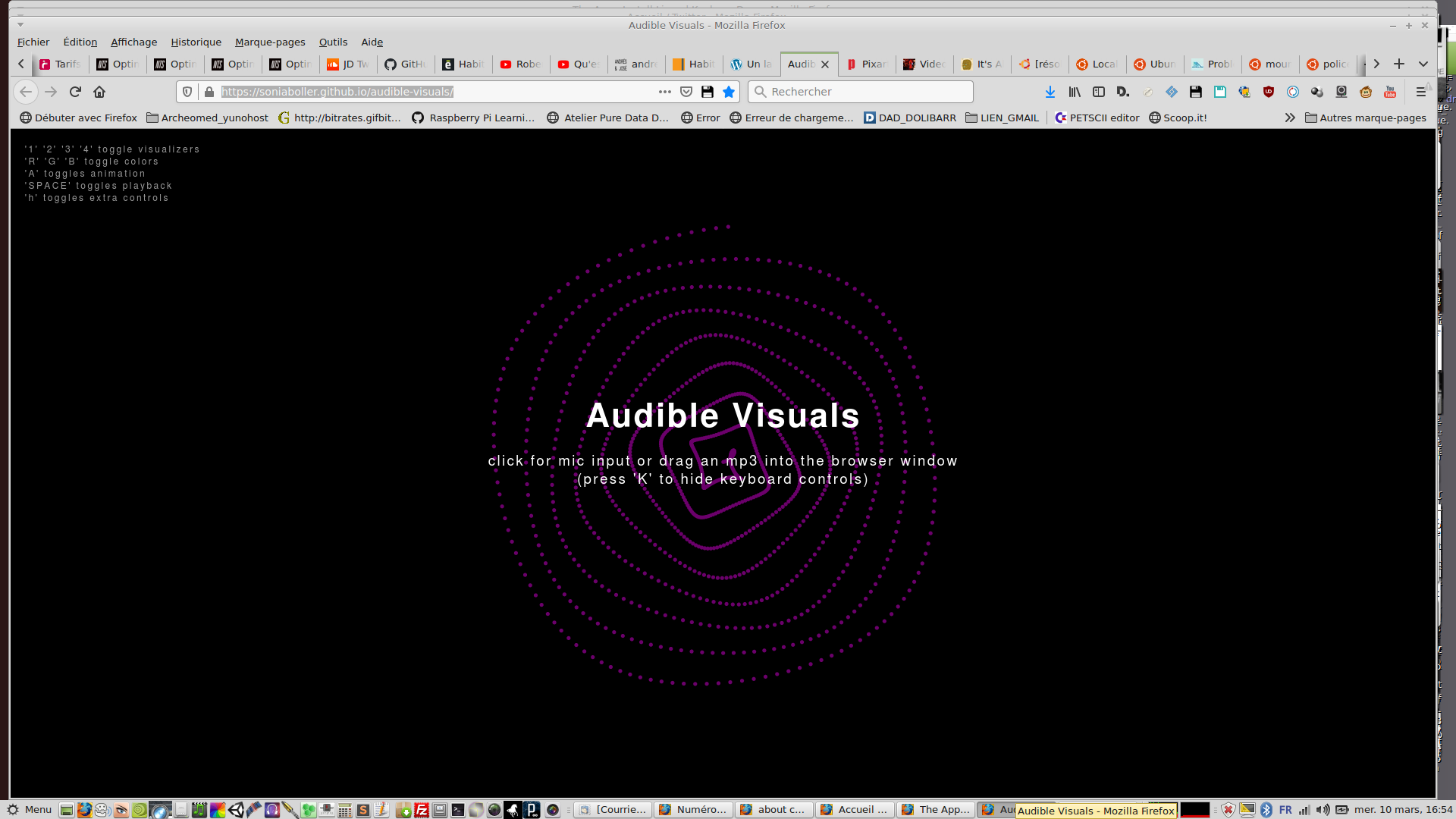The height and width of the screenshot is (819, 1456).
Task: Reload the current page
Action: pos(75,92)
